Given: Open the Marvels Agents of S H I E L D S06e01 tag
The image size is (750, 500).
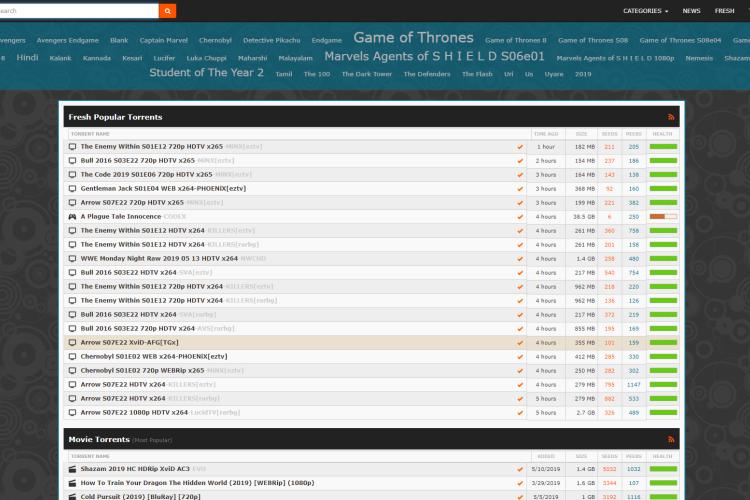Looking at the screenshot, I should click(x=434, y=56).
